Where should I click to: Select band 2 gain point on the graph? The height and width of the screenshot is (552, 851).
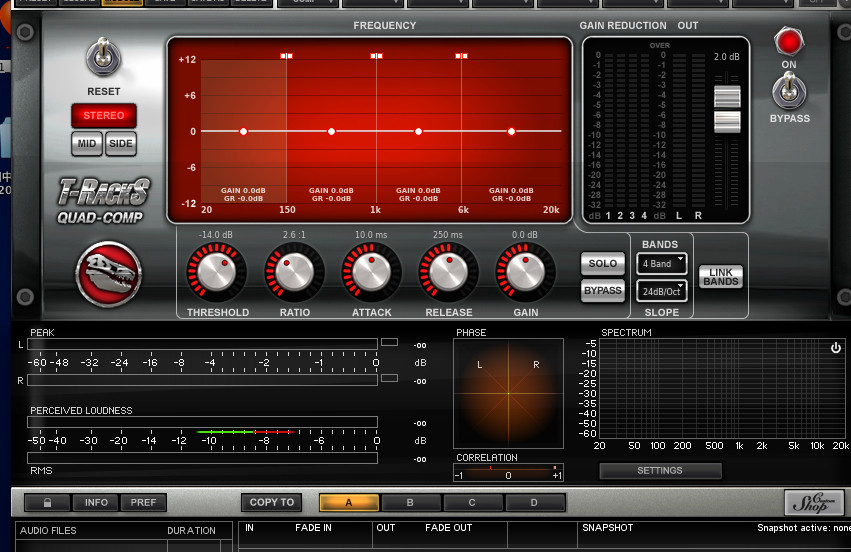pos(332,131)
